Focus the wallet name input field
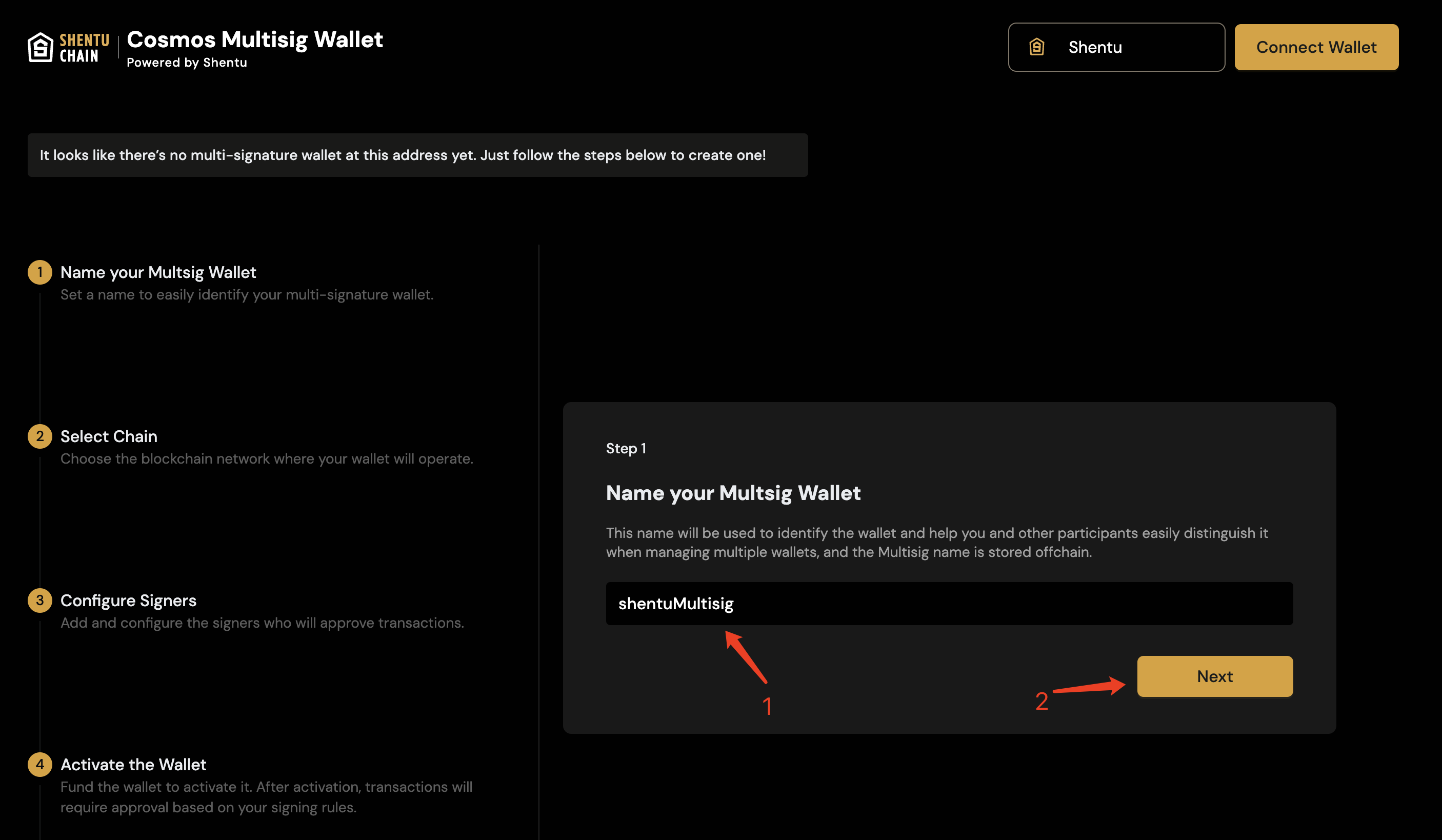Viewport: 1442px width, 840px height. point(949,604)
